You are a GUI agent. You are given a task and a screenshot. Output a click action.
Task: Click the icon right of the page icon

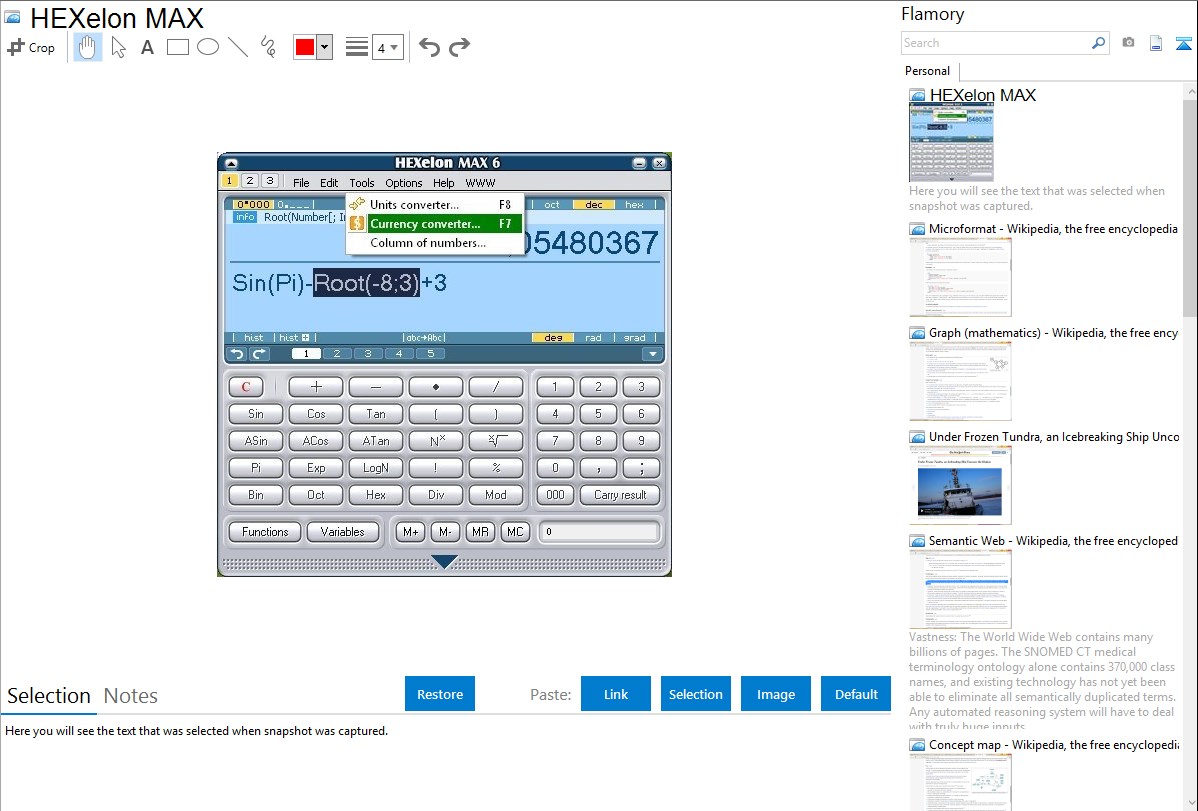(1183, 44)
